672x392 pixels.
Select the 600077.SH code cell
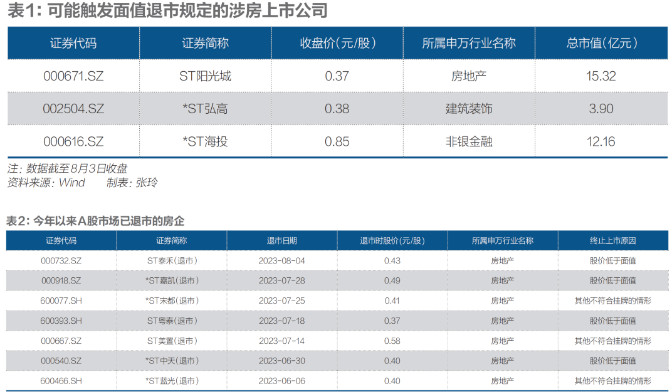click(61, 301)
